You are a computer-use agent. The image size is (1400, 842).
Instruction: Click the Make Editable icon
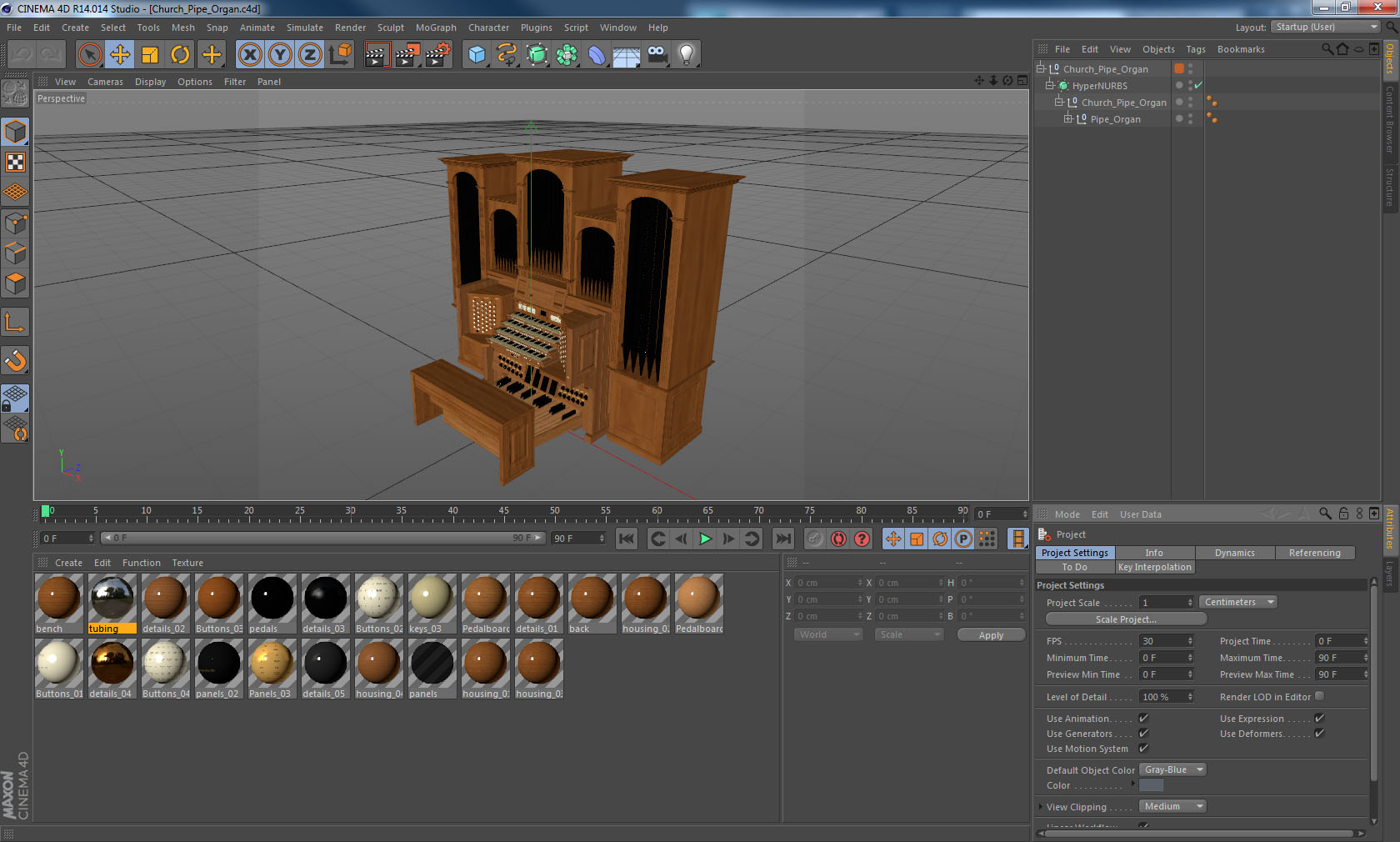pos(15,93)
